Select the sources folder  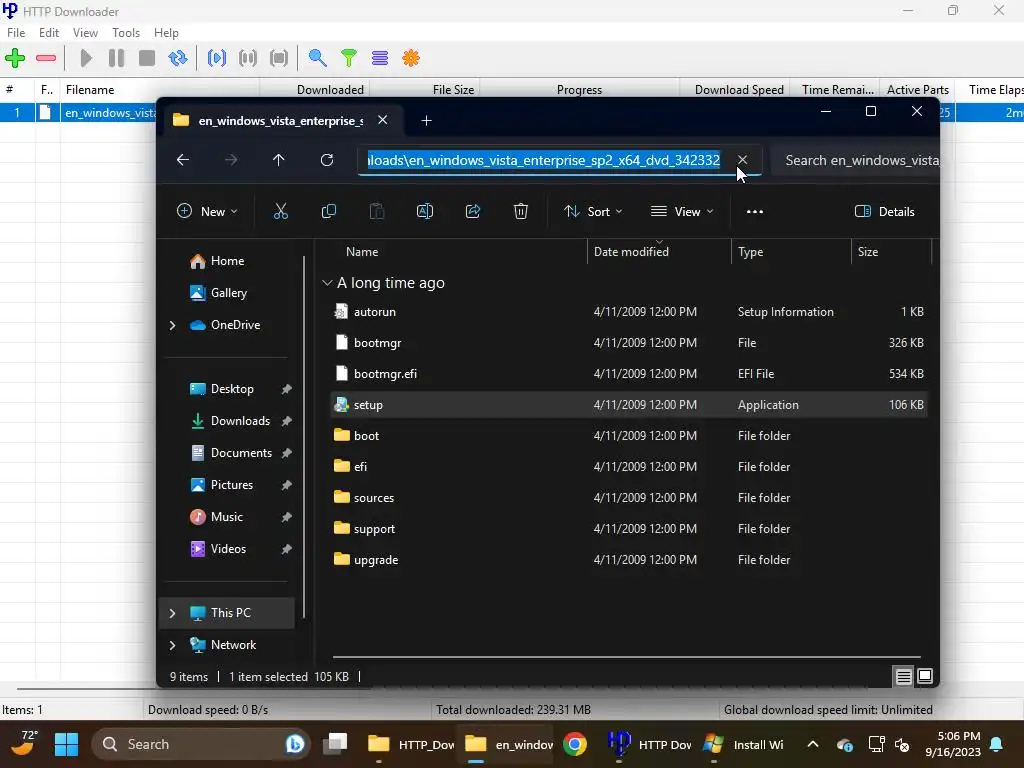tap(629, 498)
